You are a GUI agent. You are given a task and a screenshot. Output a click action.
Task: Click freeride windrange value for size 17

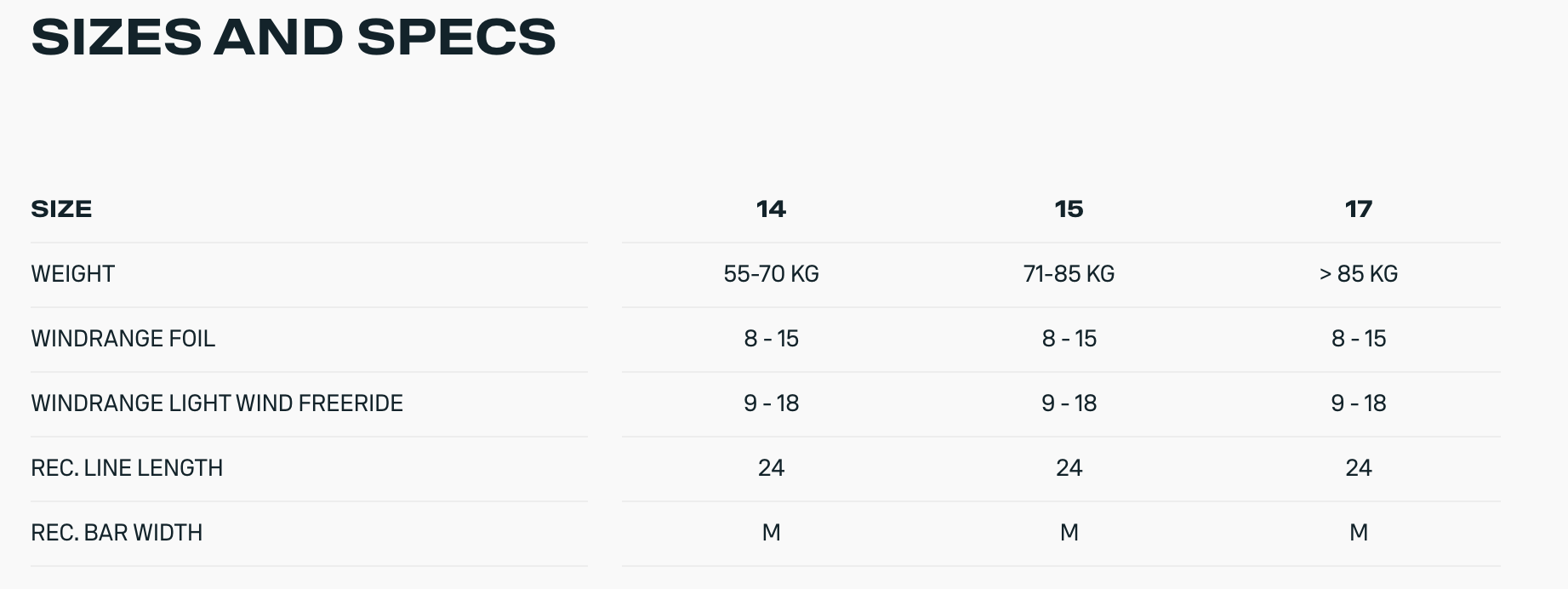pyautogui.click(x=1358, y=403)
